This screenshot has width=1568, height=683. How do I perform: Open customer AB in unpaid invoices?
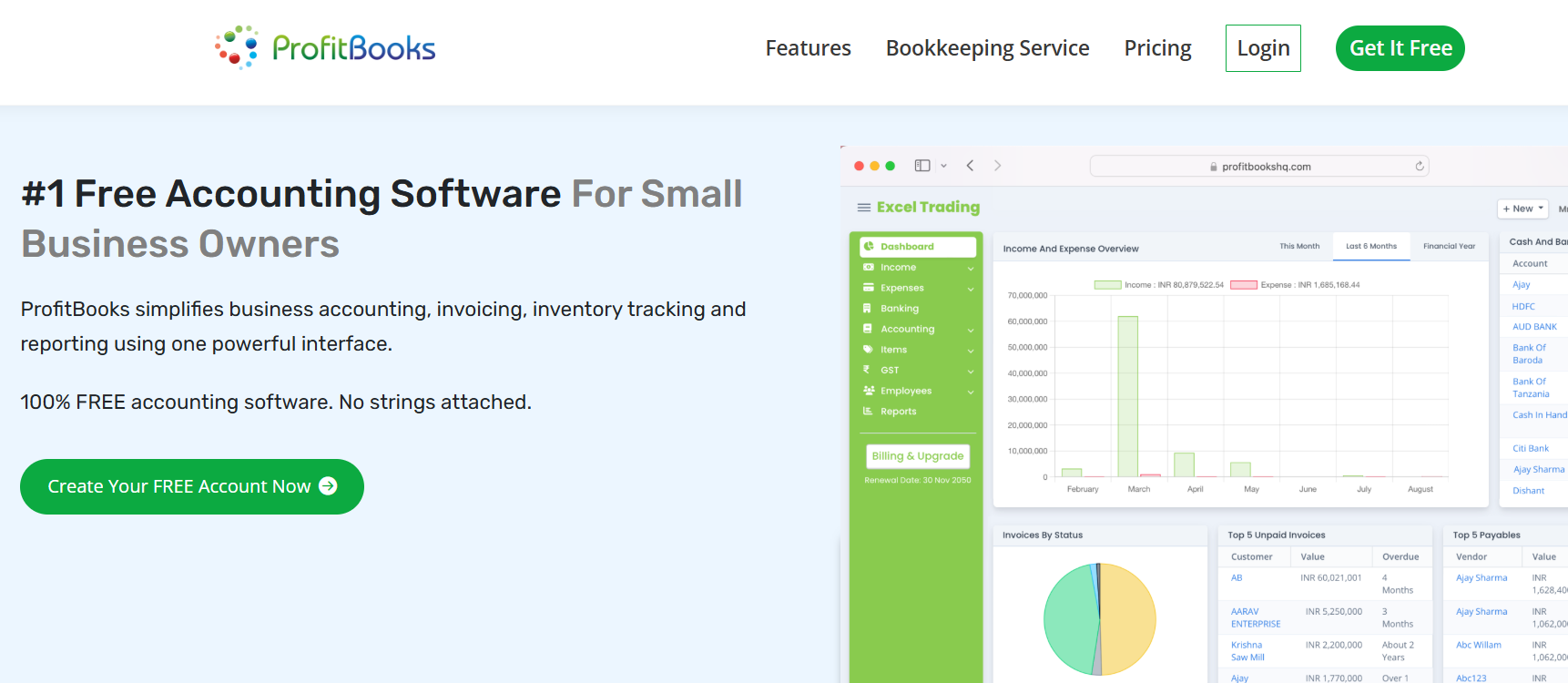[x=1237, y=578]
